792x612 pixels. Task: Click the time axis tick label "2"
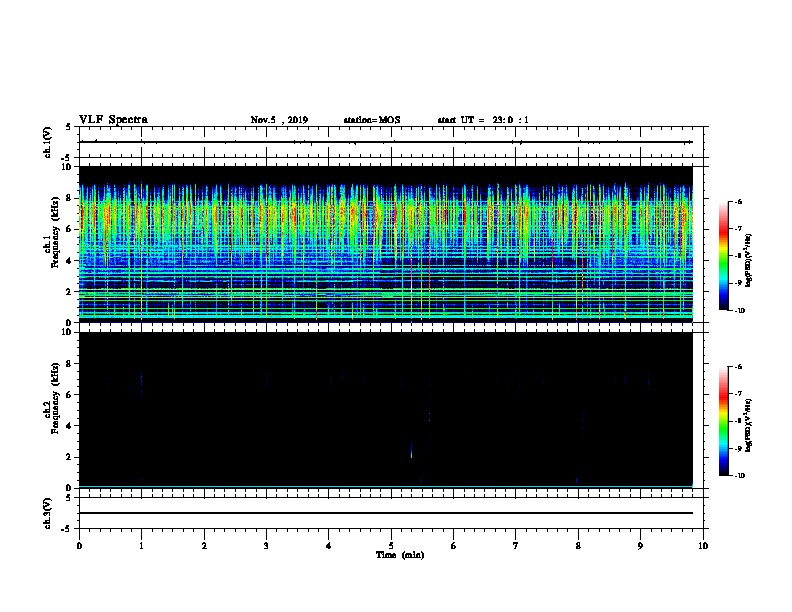pos(204,546)
